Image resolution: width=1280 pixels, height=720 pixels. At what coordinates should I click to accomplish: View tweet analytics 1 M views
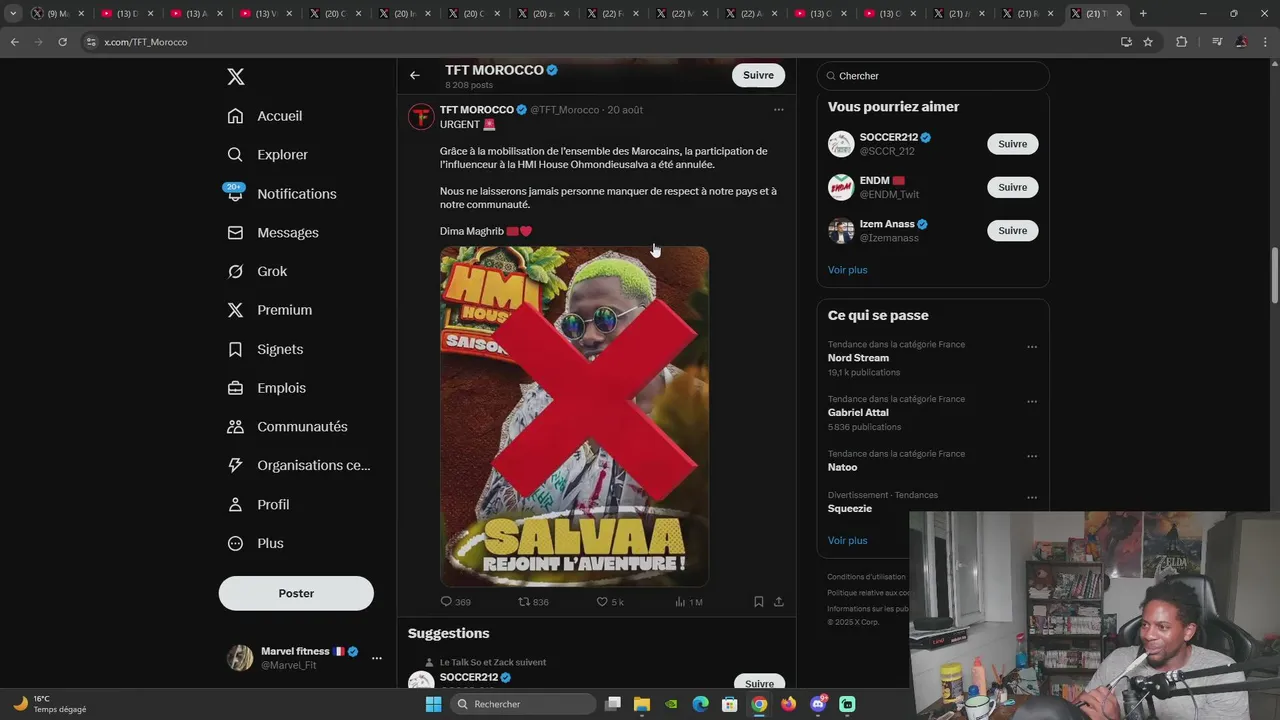[689, 602]
